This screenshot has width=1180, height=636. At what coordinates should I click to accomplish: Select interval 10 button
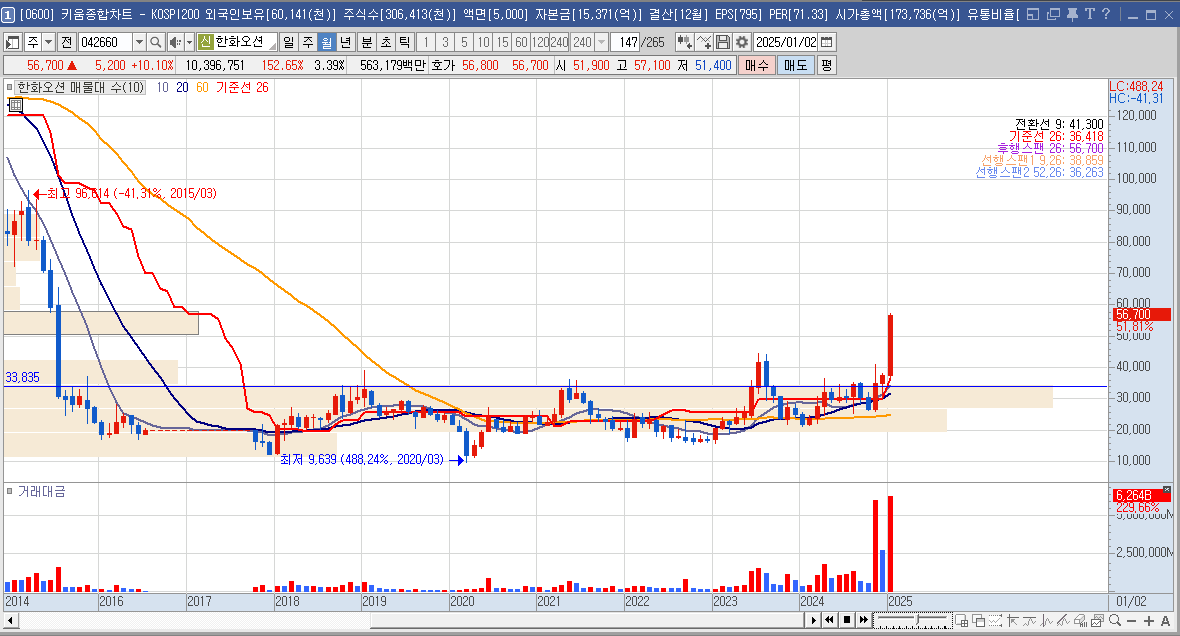tap(483, 42)
